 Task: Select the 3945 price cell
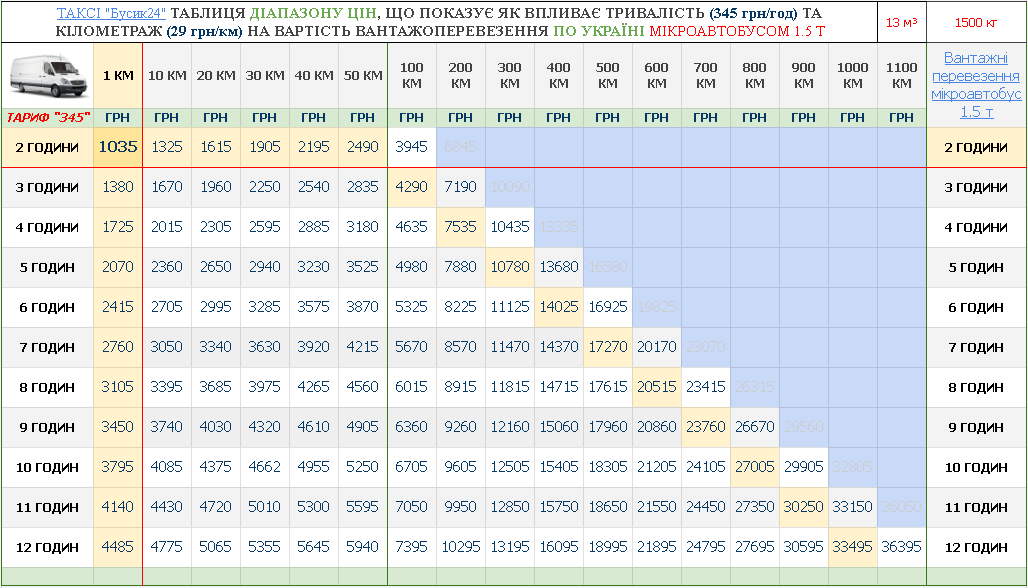(411, 147)
